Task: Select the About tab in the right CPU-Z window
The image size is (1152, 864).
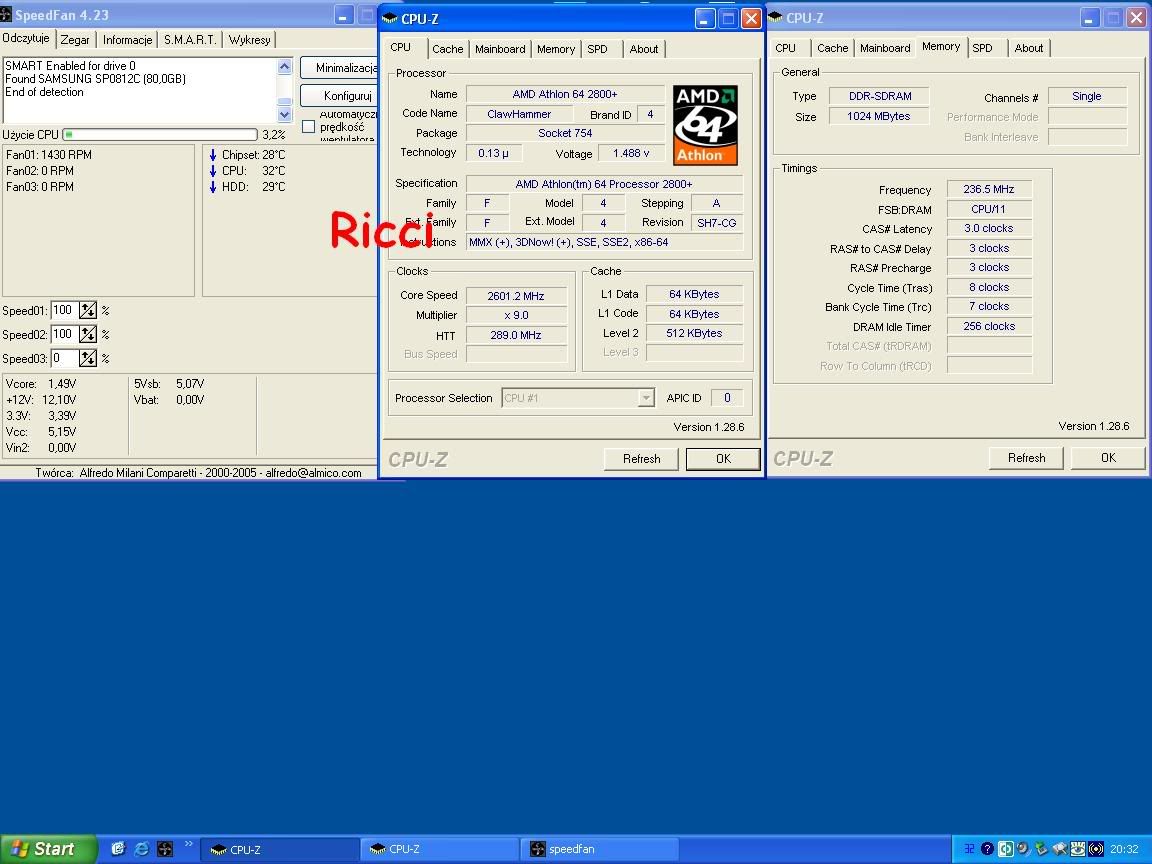Action: (x=1029, y=48)
